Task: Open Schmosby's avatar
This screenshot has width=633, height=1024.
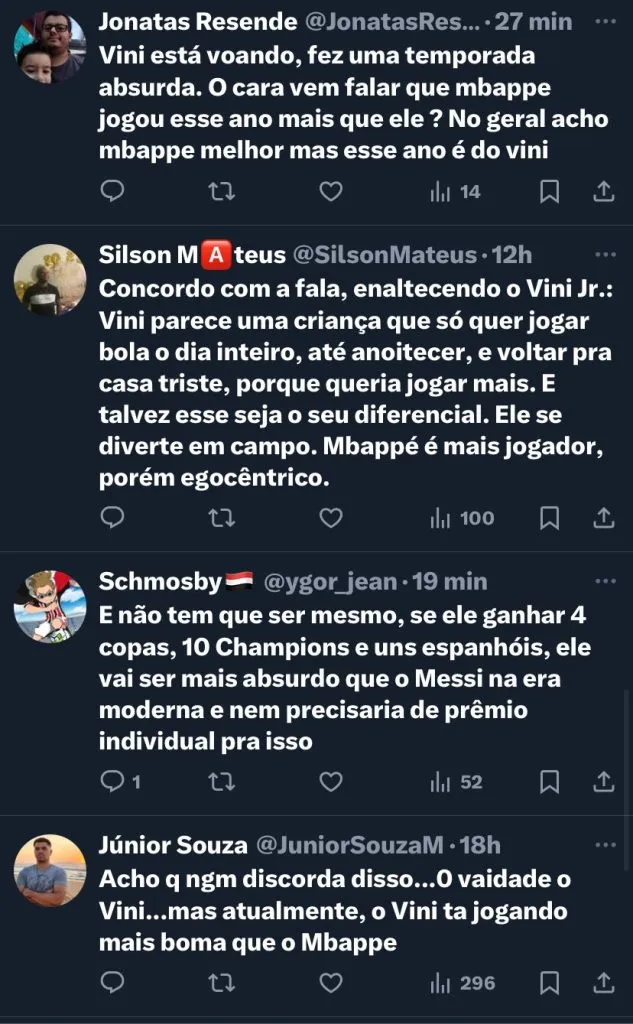Action: (x=49, y=605)
